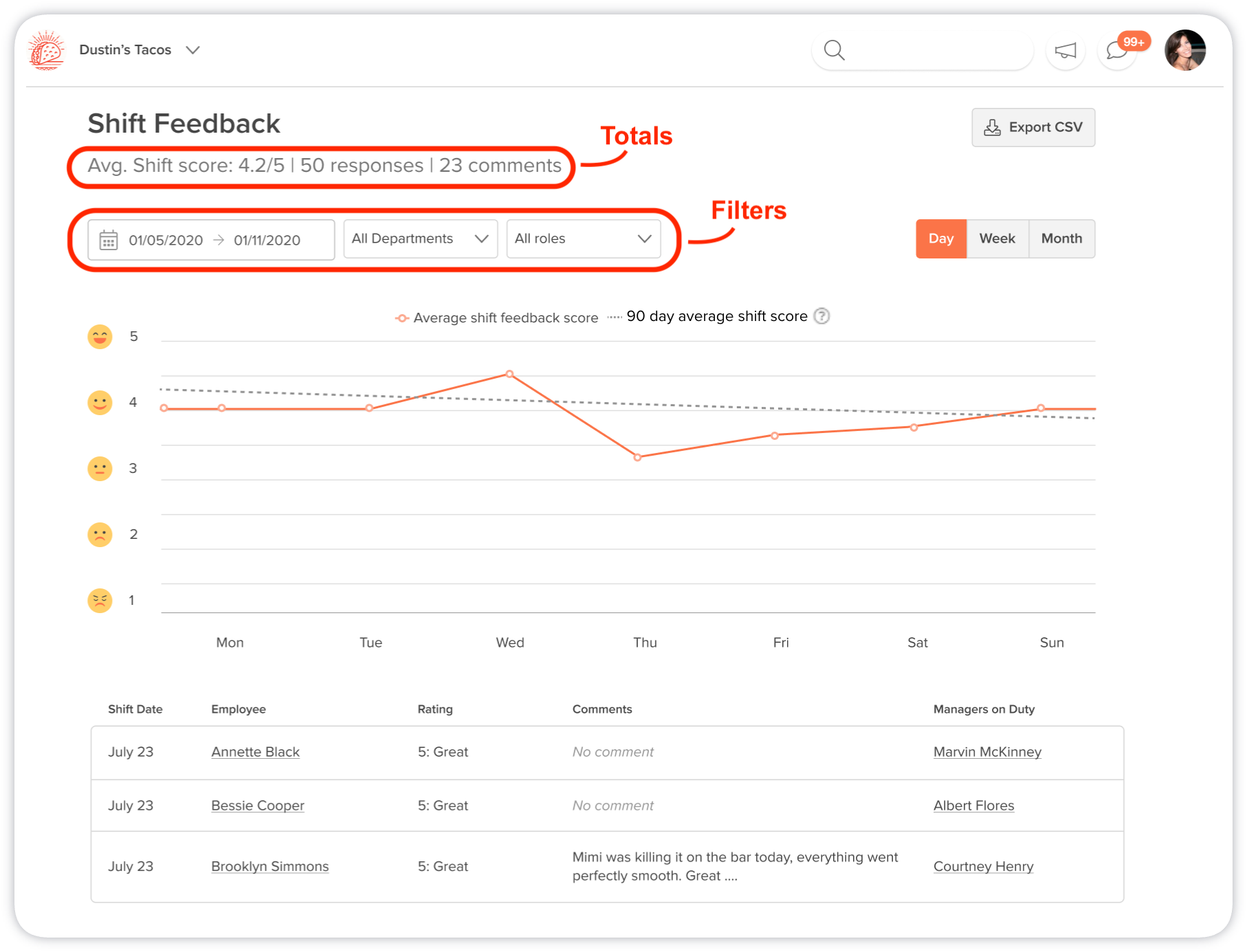Click the Thursday low data point on the chart

[637, 457]
